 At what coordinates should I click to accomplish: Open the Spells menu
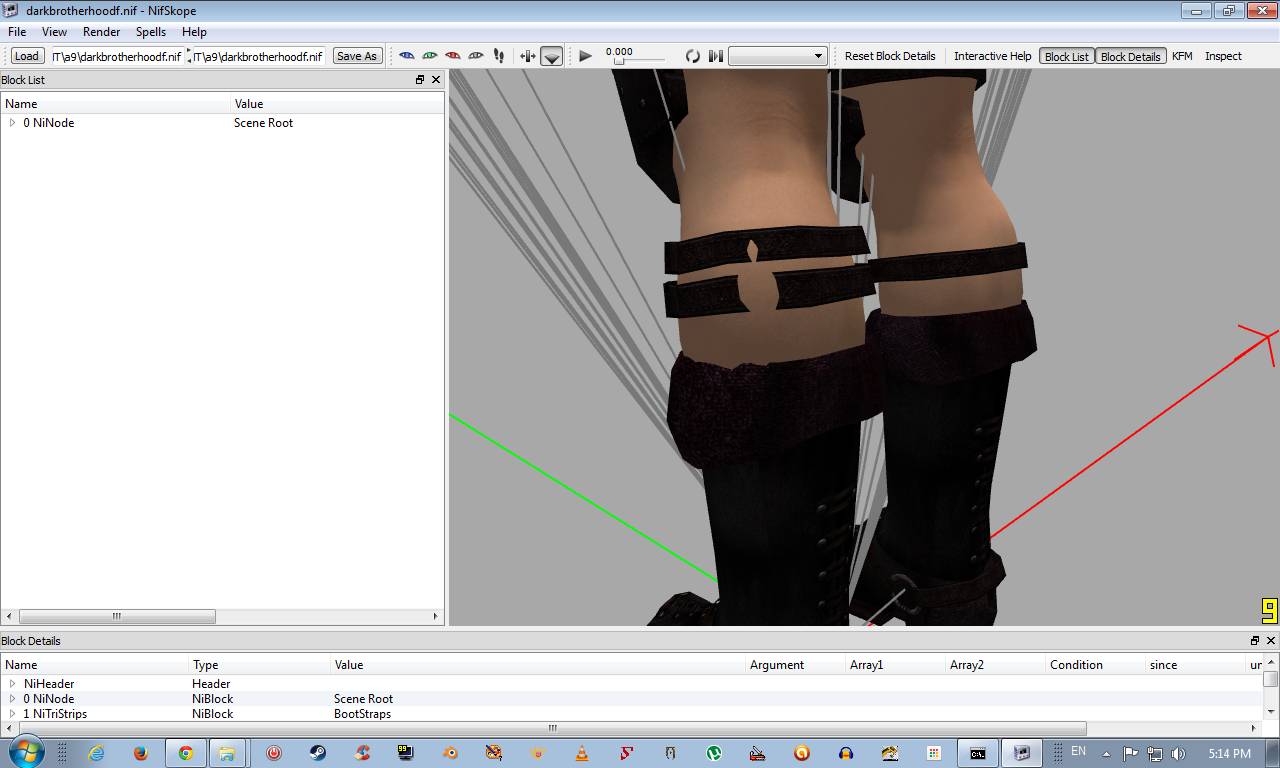pyautogui.click(x=151, y=32)
